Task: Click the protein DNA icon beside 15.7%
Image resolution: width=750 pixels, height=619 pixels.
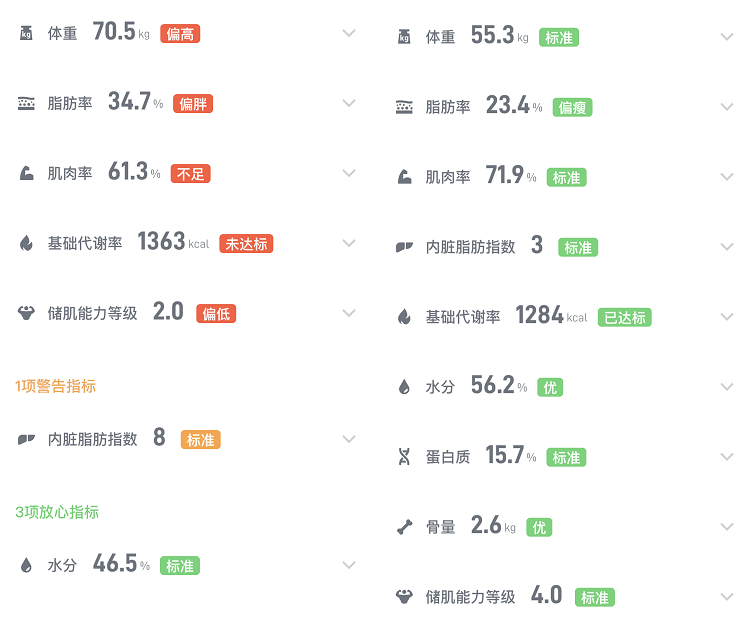Action: pos(405,456)
